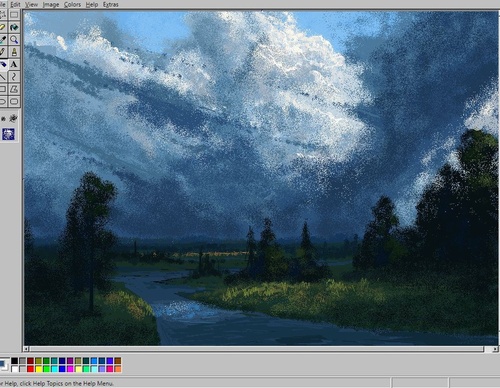Pick the lime green palette color
The width and height of the screenshot is (500, 388).
(46, 369)
